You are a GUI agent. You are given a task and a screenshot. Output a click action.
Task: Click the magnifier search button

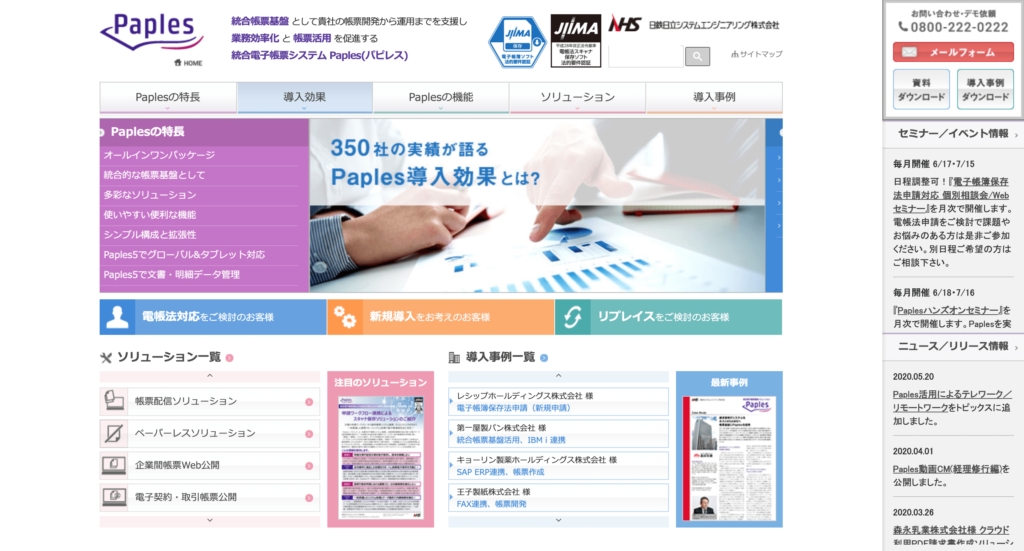click(697, 56)
